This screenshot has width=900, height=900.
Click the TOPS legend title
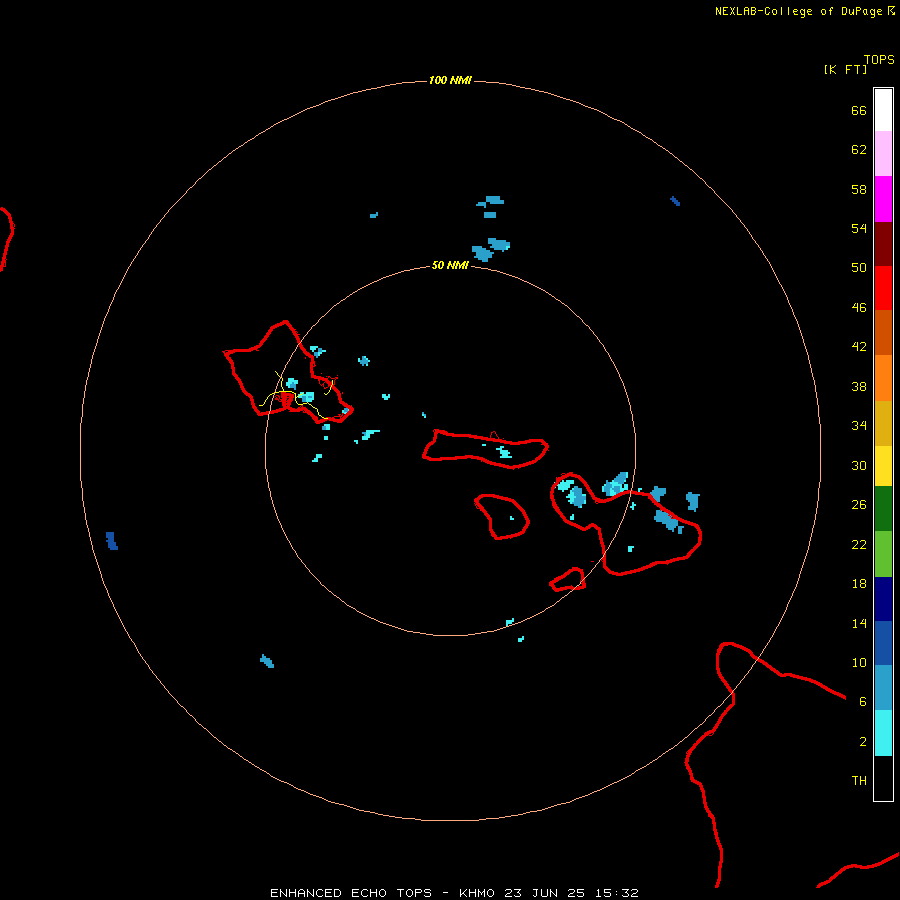(x=879, y=60)
